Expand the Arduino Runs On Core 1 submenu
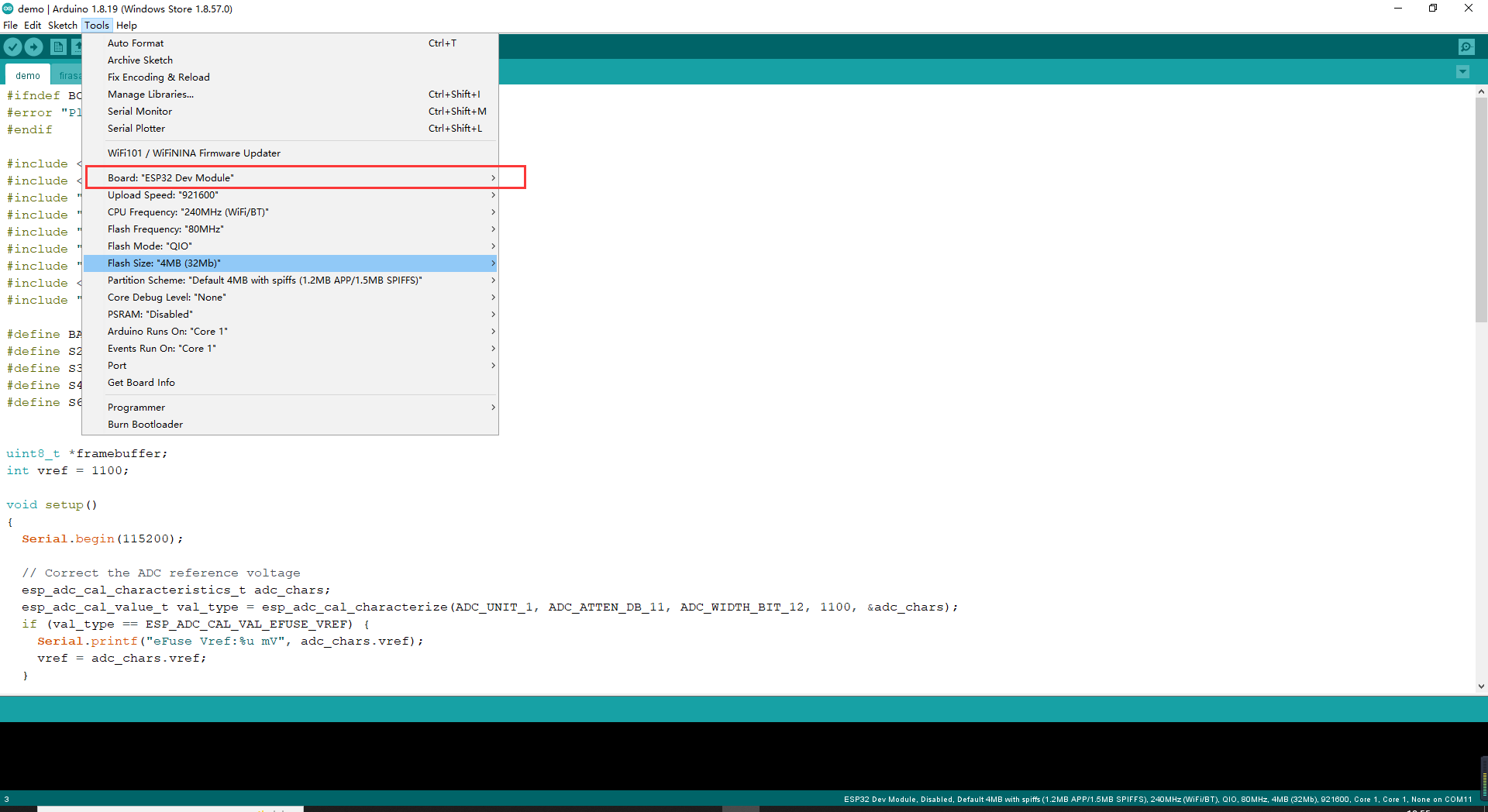 [291, 332]
